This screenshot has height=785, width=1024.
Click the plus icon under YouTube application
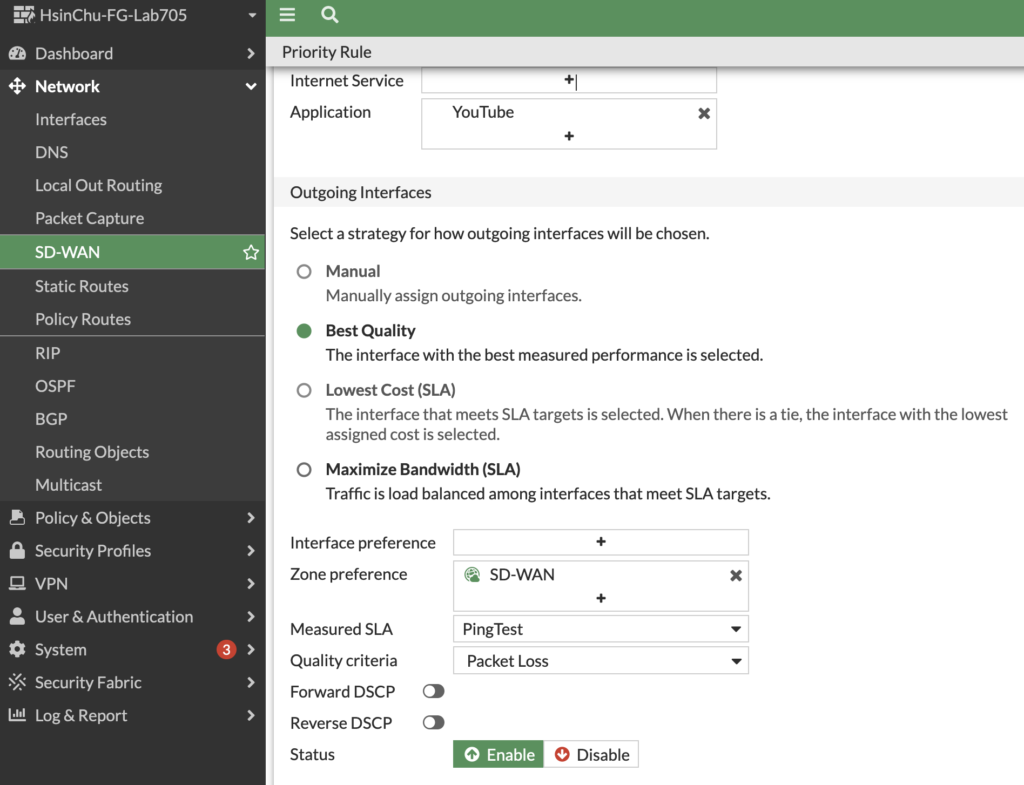tap(569, 136)
